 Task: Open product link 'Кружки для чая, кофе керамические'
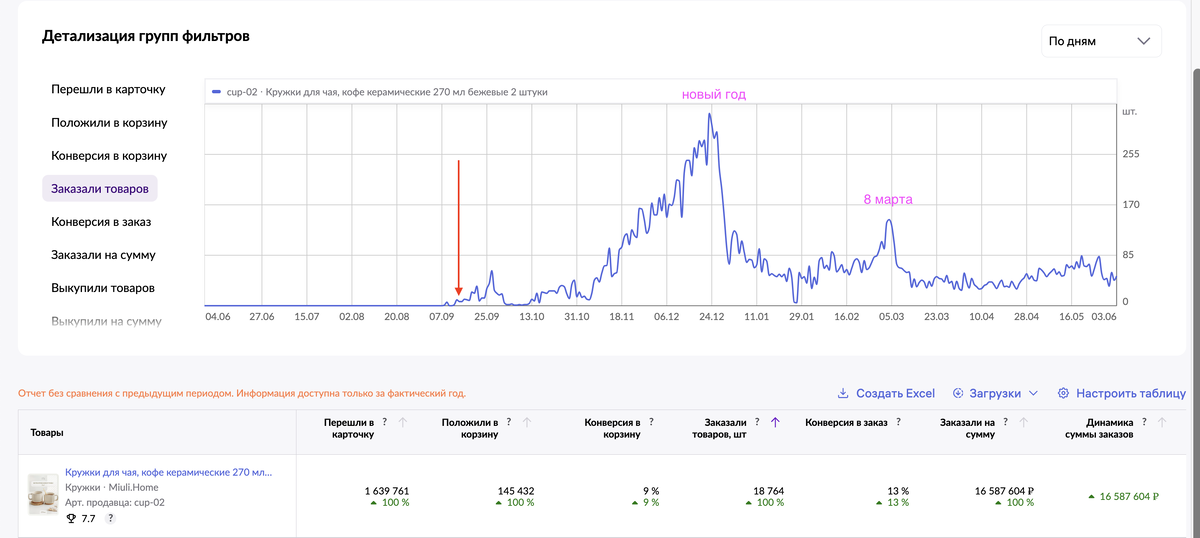(168, 472)
